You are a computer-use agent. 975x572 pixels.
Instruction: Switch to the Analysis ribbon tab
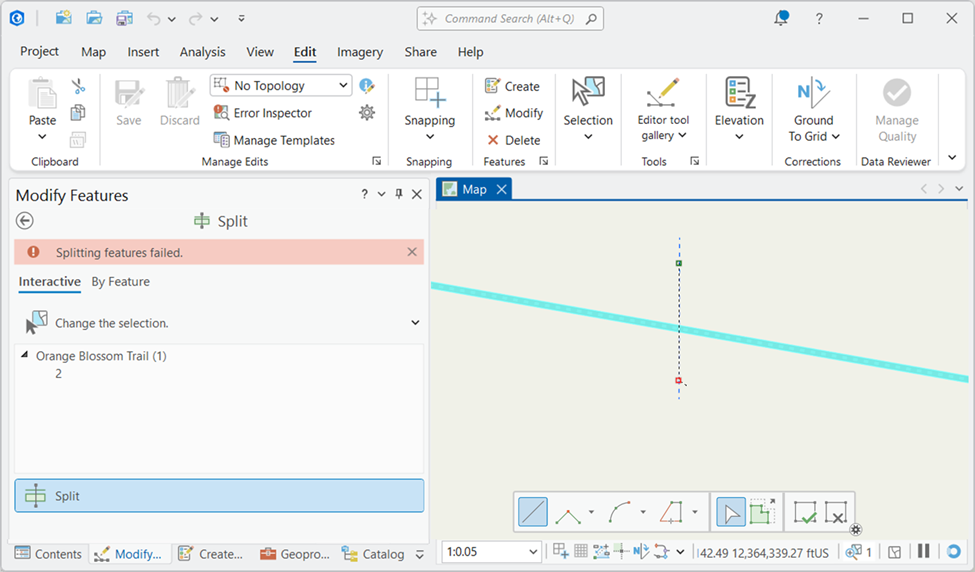pos(203,52)
